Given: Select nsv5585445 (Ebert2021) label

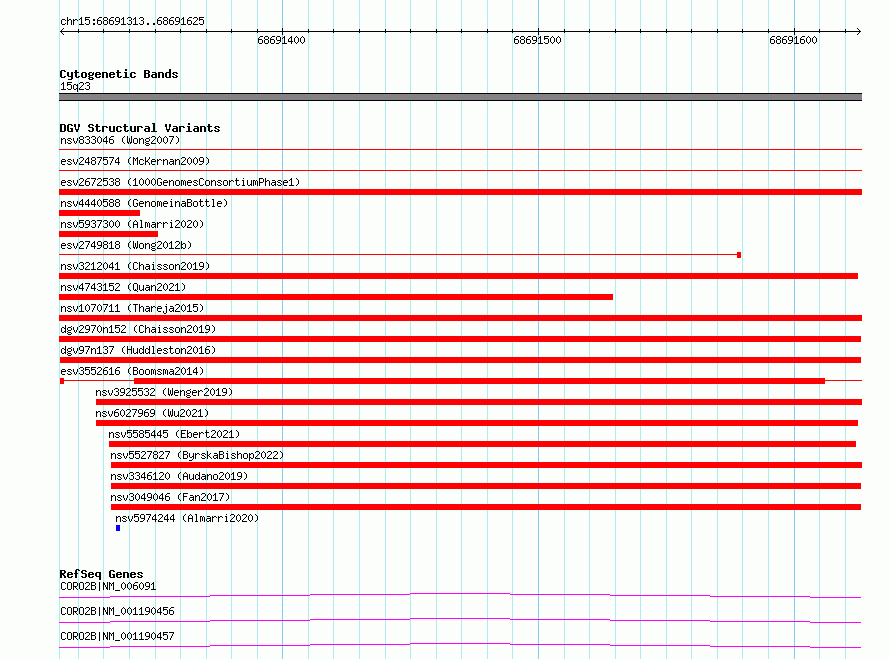Looking at the screenshot, I should 174,434.
